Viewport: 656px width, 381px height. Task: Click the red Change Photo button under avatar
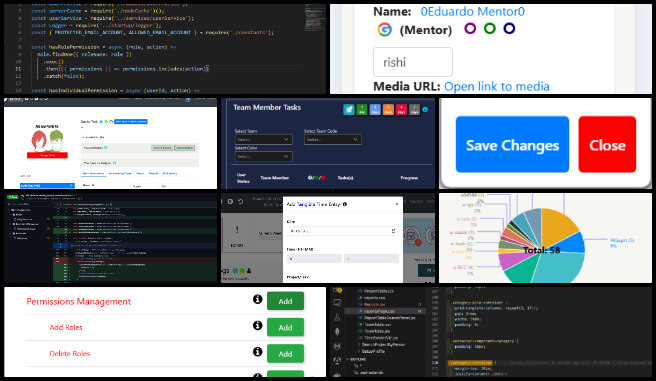tap(47, 155)
